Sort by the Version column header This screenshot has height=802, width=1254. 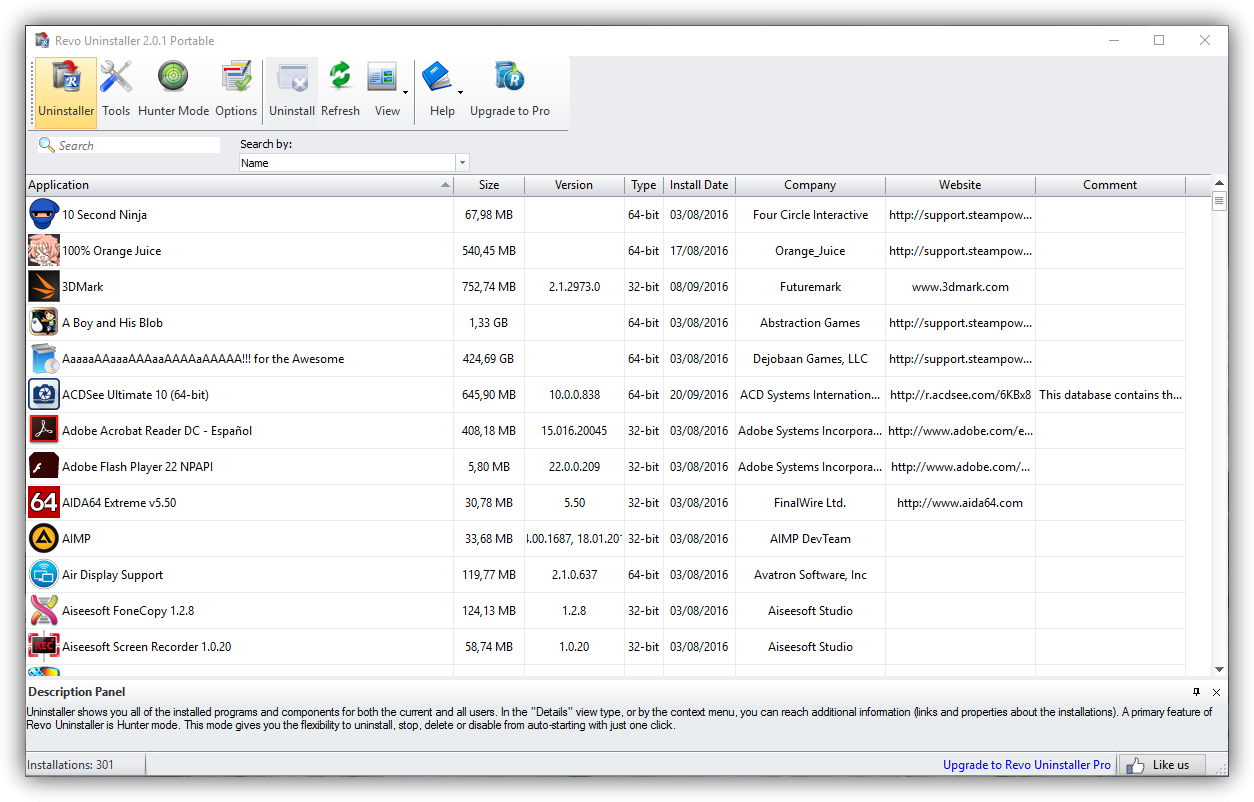[574, 185]
